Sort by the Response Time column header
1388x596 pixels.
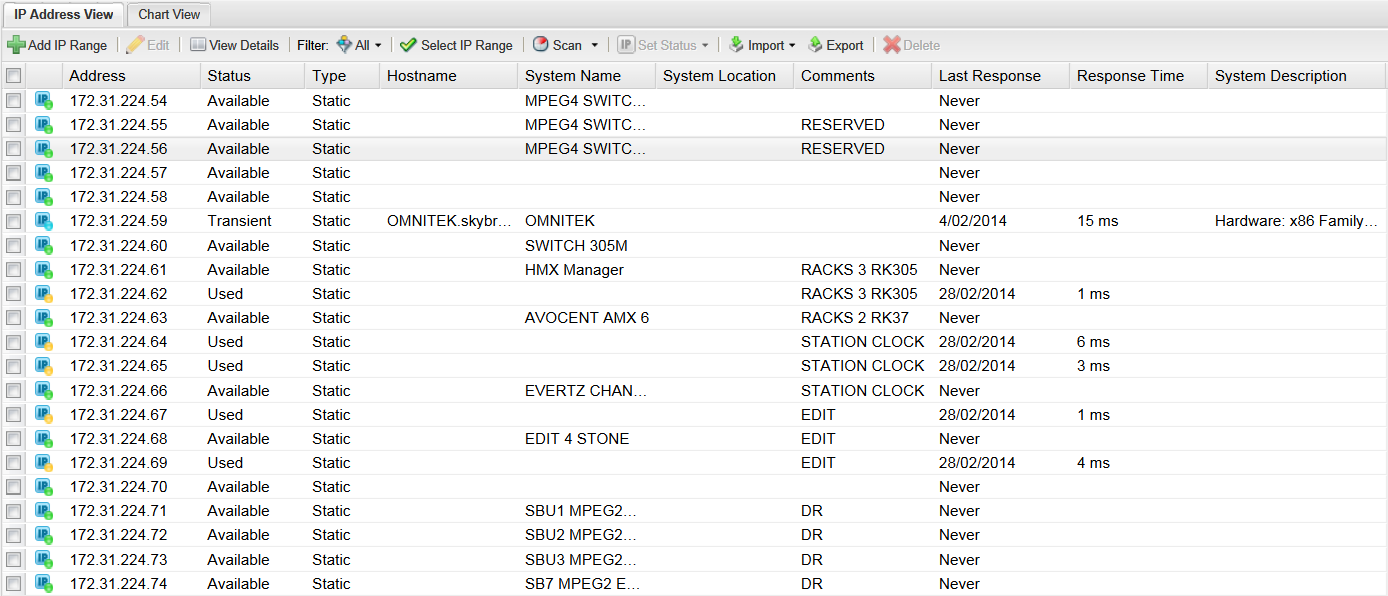click(1139, 76)
